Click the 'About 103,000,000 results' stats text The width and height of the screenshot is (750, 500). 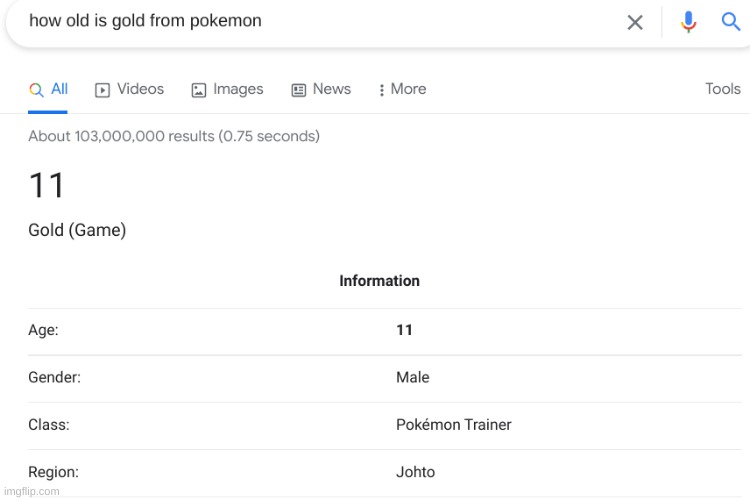(174, 136)
